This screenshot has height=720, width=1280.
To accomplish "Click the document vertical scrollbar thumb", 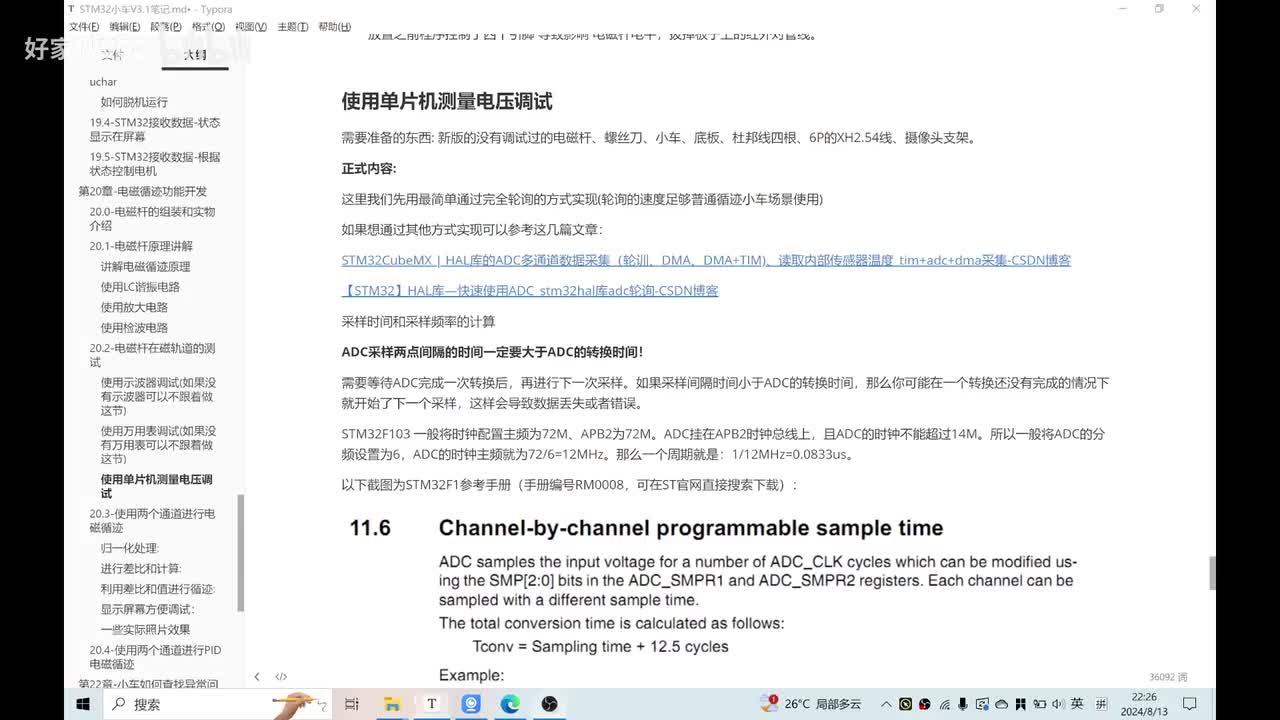I will [1213, 573].
